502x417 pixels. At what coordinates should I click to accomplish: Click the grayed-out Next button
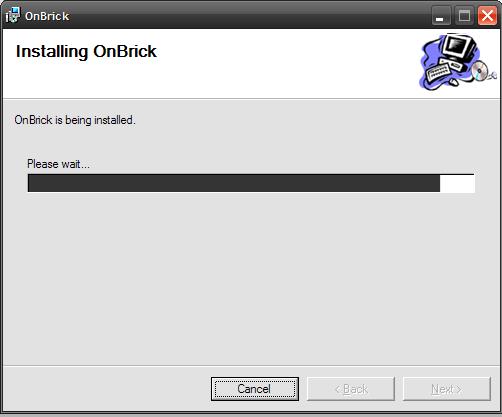click(x=447, y=389)
